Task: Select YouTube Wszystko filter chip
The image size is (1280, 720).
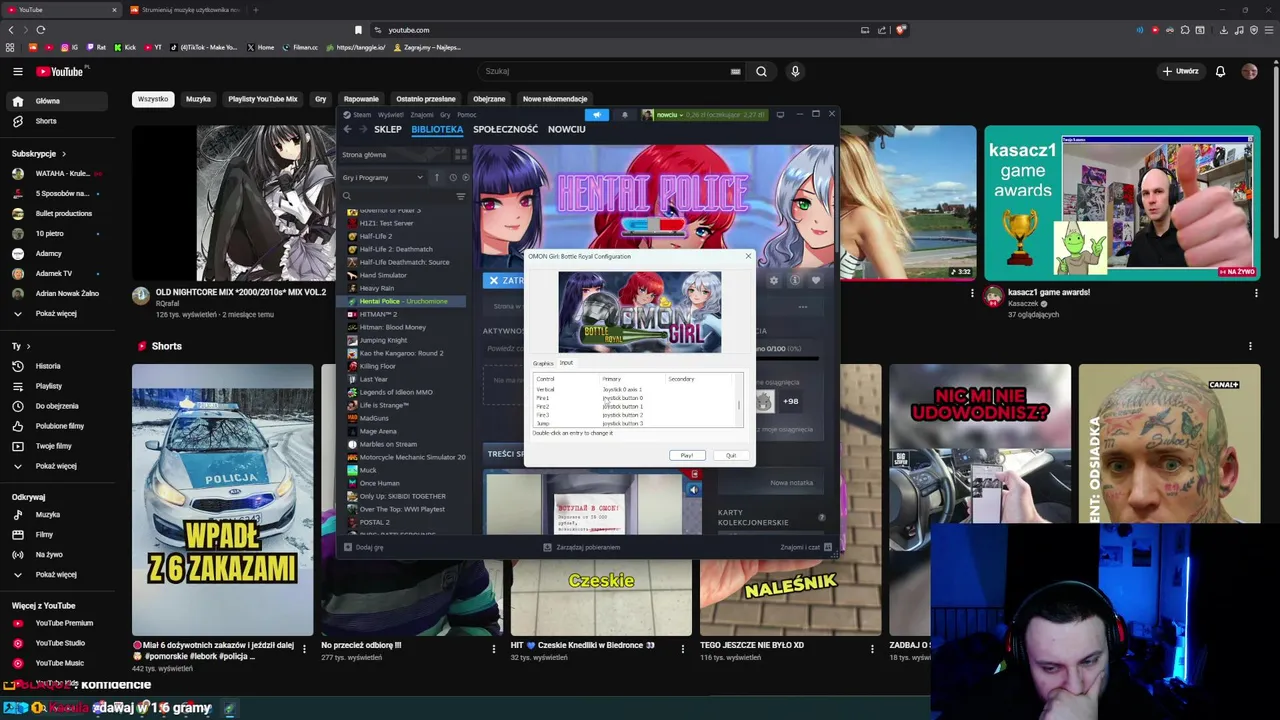Action: click(x=153, y=99)
